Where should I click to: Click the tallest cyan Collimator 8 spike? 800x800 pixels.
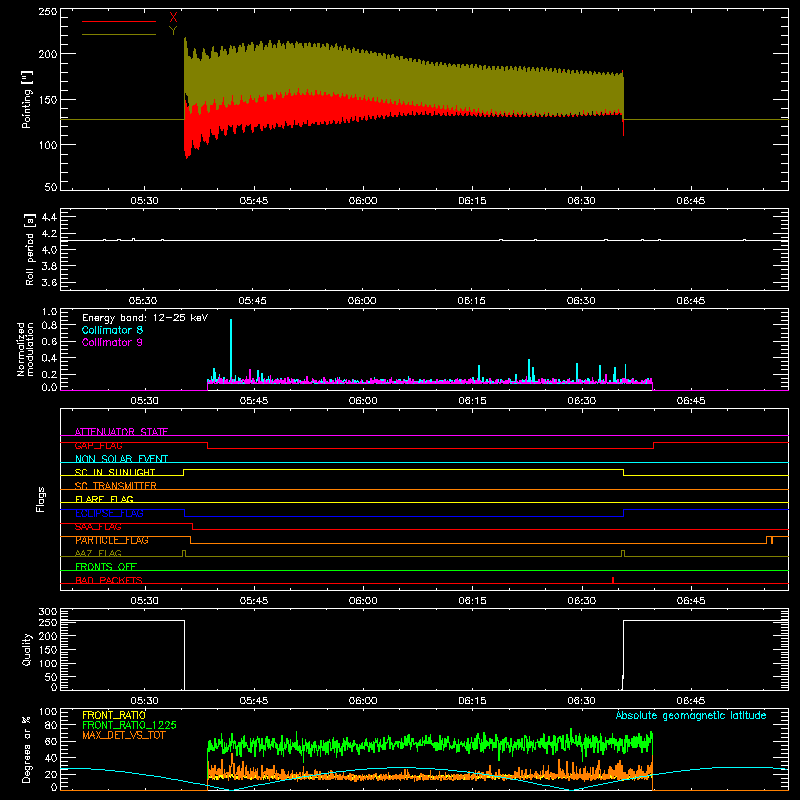[x=231, y=349]
